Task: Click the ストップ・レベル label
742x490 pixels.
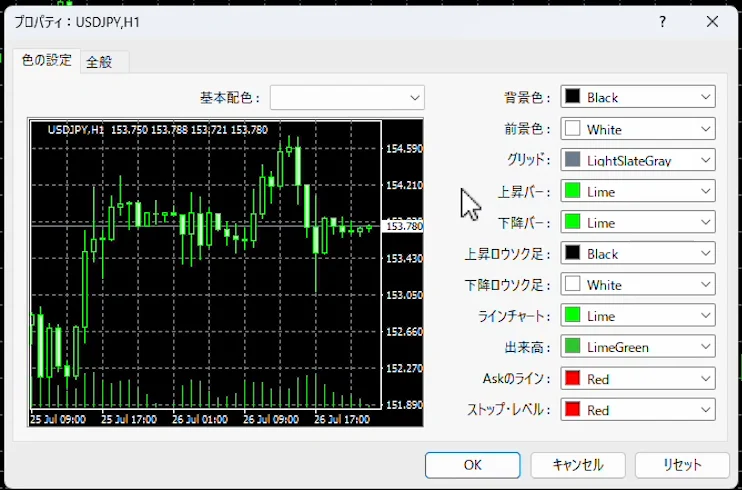Action: click(509, 410)
